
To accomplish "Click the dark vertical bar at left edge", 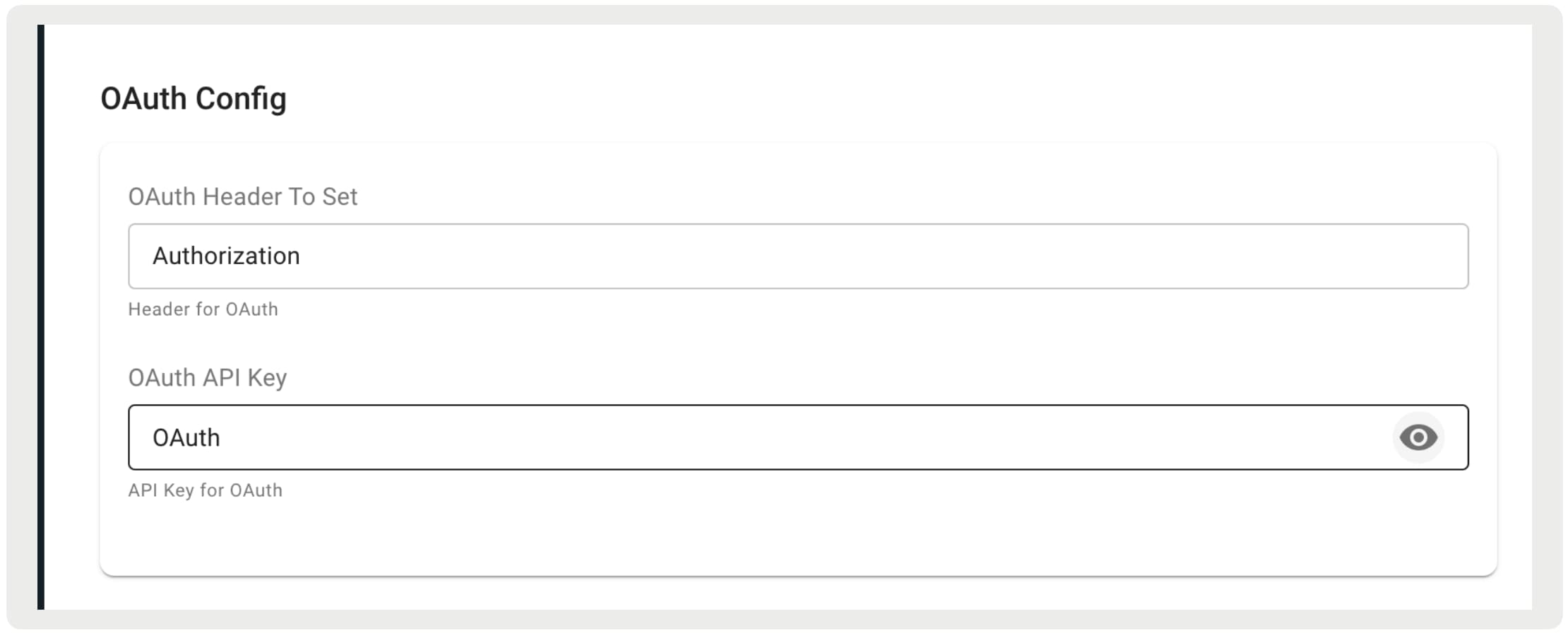I will [41, 318].
